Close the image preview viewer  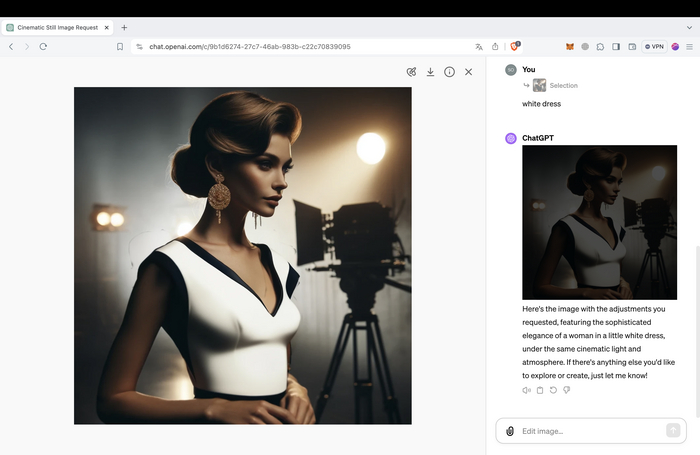point(468,72)
